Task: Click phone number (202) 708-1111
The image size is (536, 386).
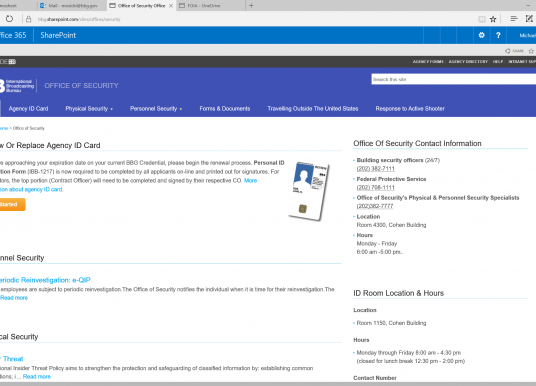Action: [x=375, y=187]
